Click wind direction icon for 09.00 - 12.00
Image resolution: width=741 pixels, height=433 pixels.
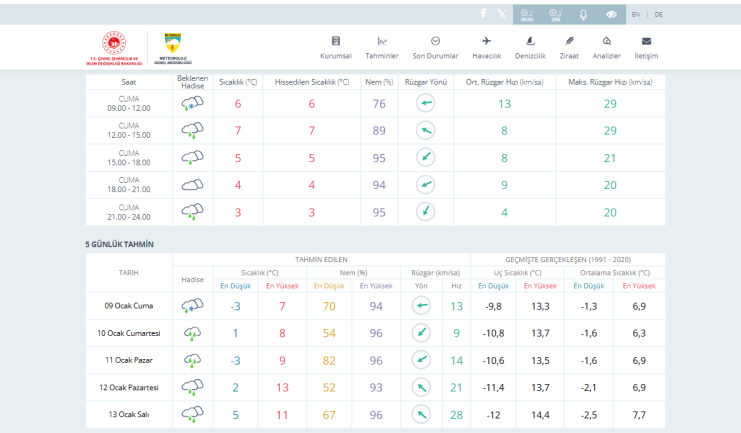pyautogui.click(x=425, y=104)
